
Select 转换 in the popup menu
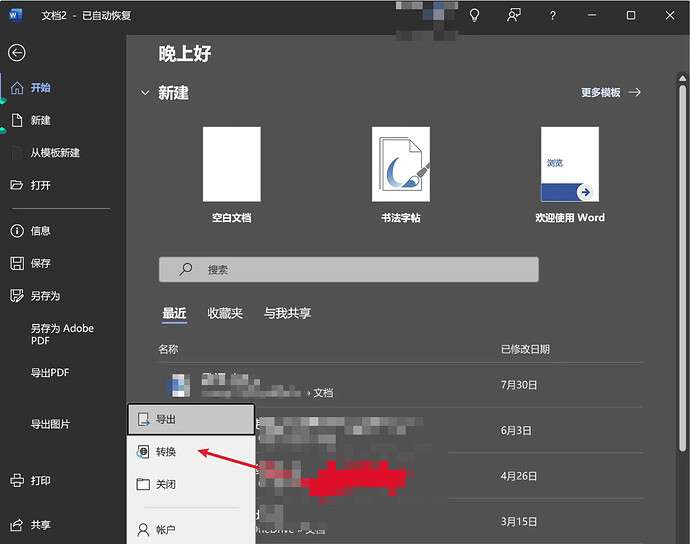(191, 452)
